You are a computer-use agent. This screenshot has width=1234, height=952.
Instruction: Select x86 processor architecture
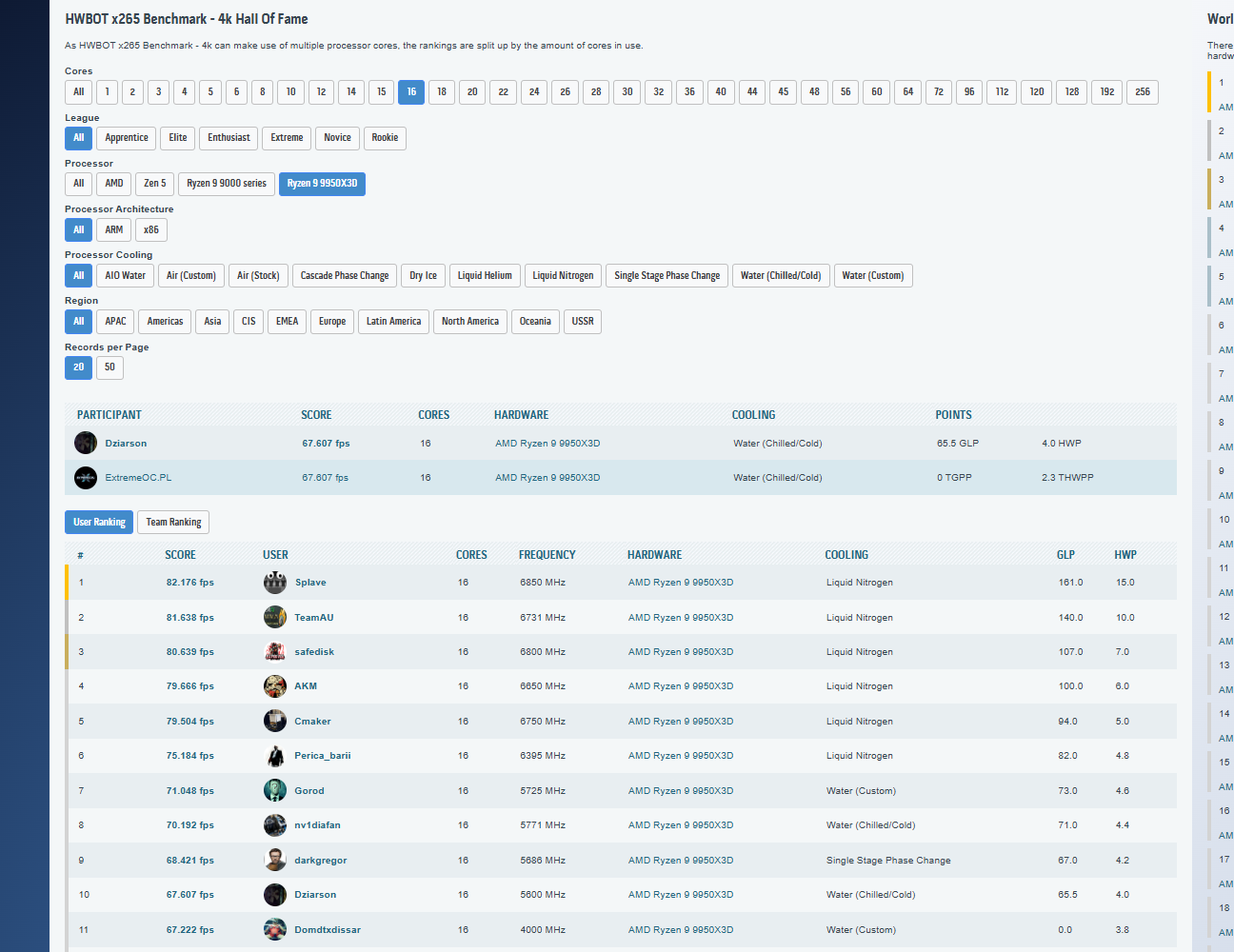(150, 230)
